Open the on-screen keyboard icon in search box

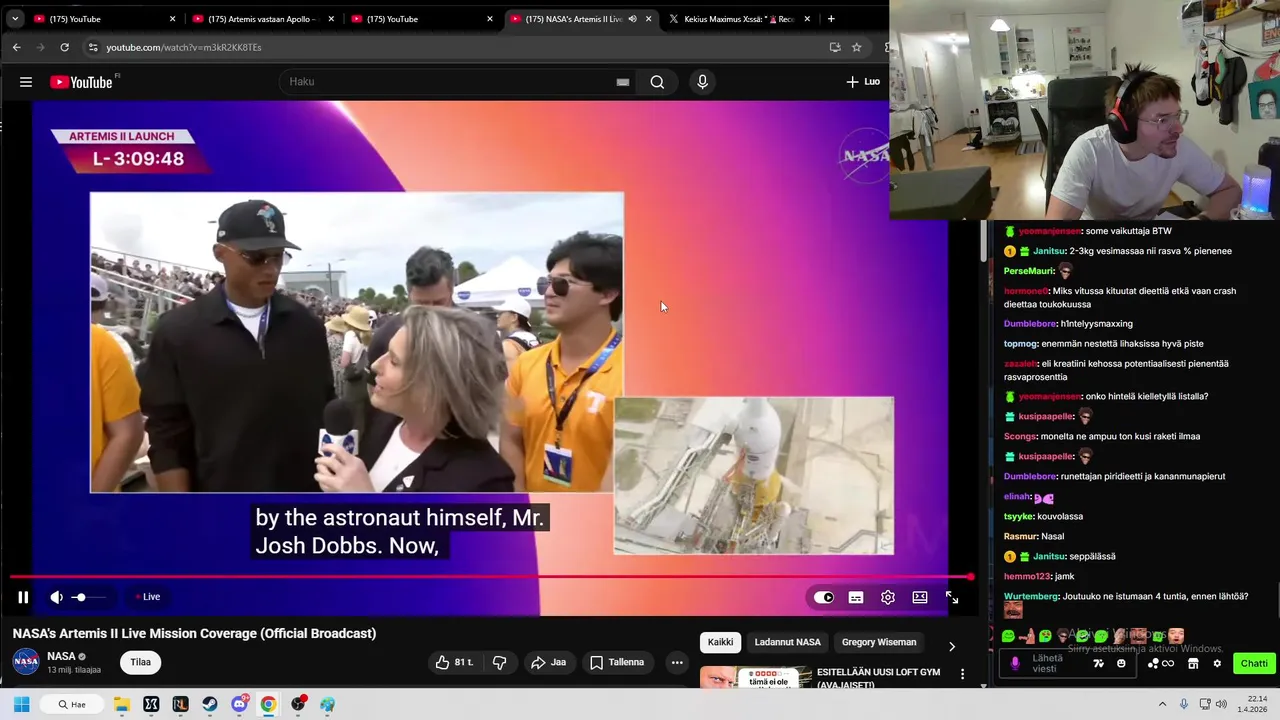(x=623, y=82)
